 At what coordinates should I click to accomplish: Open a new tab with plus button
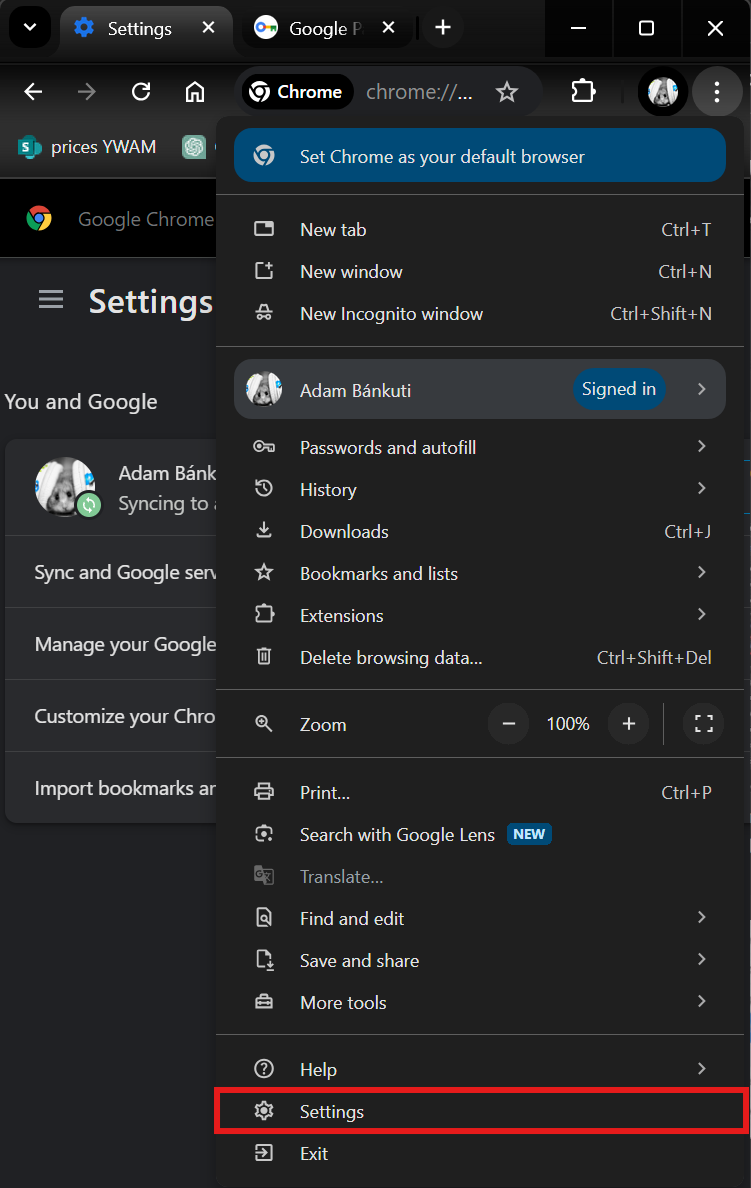pos(443,28)
